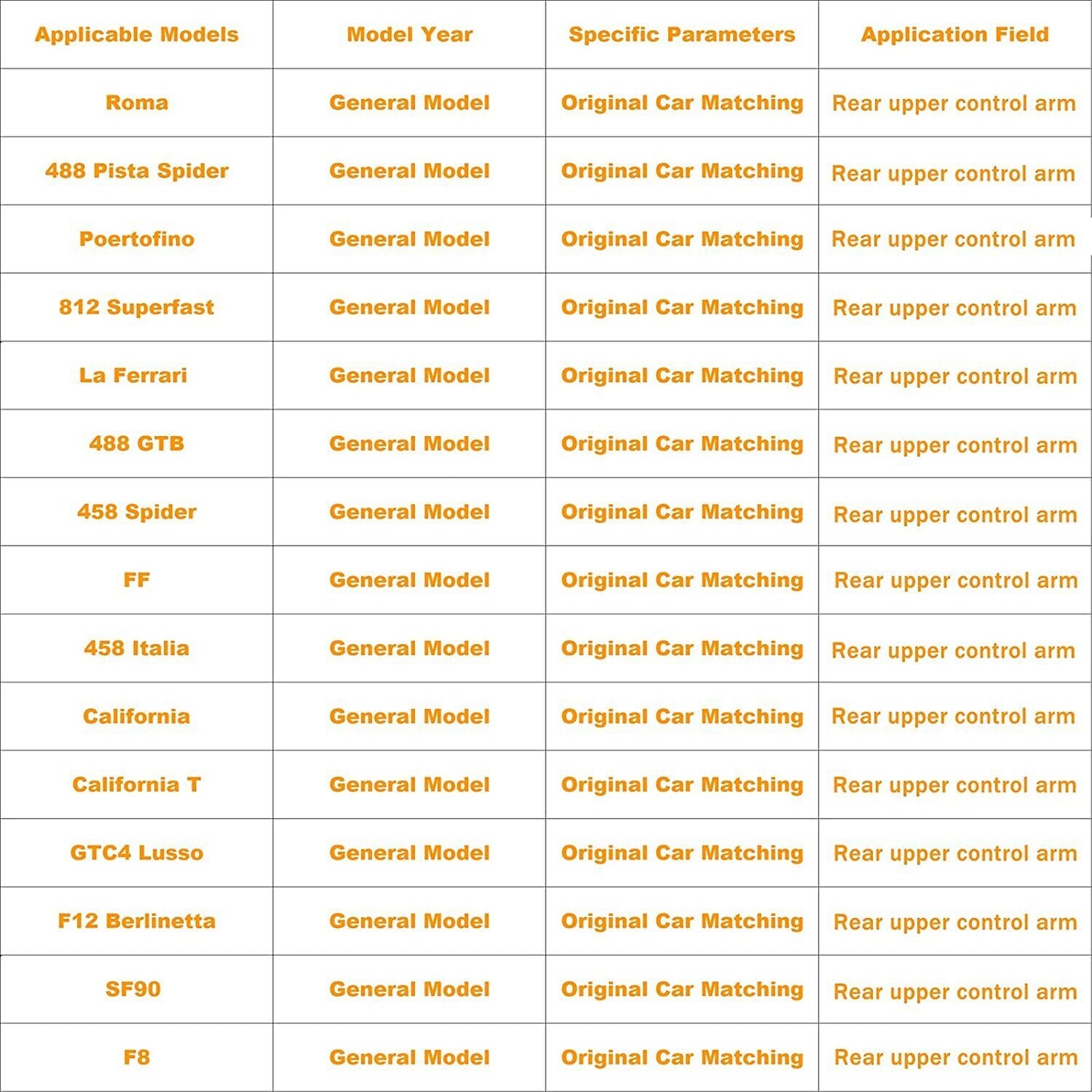Click the F12 Berlinetta cell
Screen dimensions: 1092x1092
[137, 921]
